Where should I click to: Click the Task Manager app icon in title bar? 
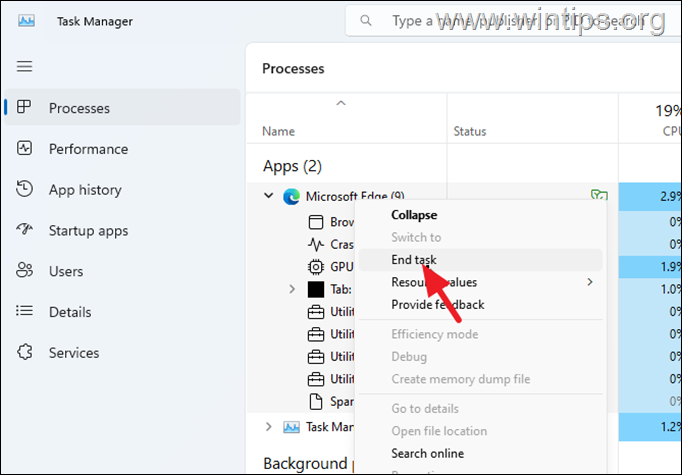(27, 21)
